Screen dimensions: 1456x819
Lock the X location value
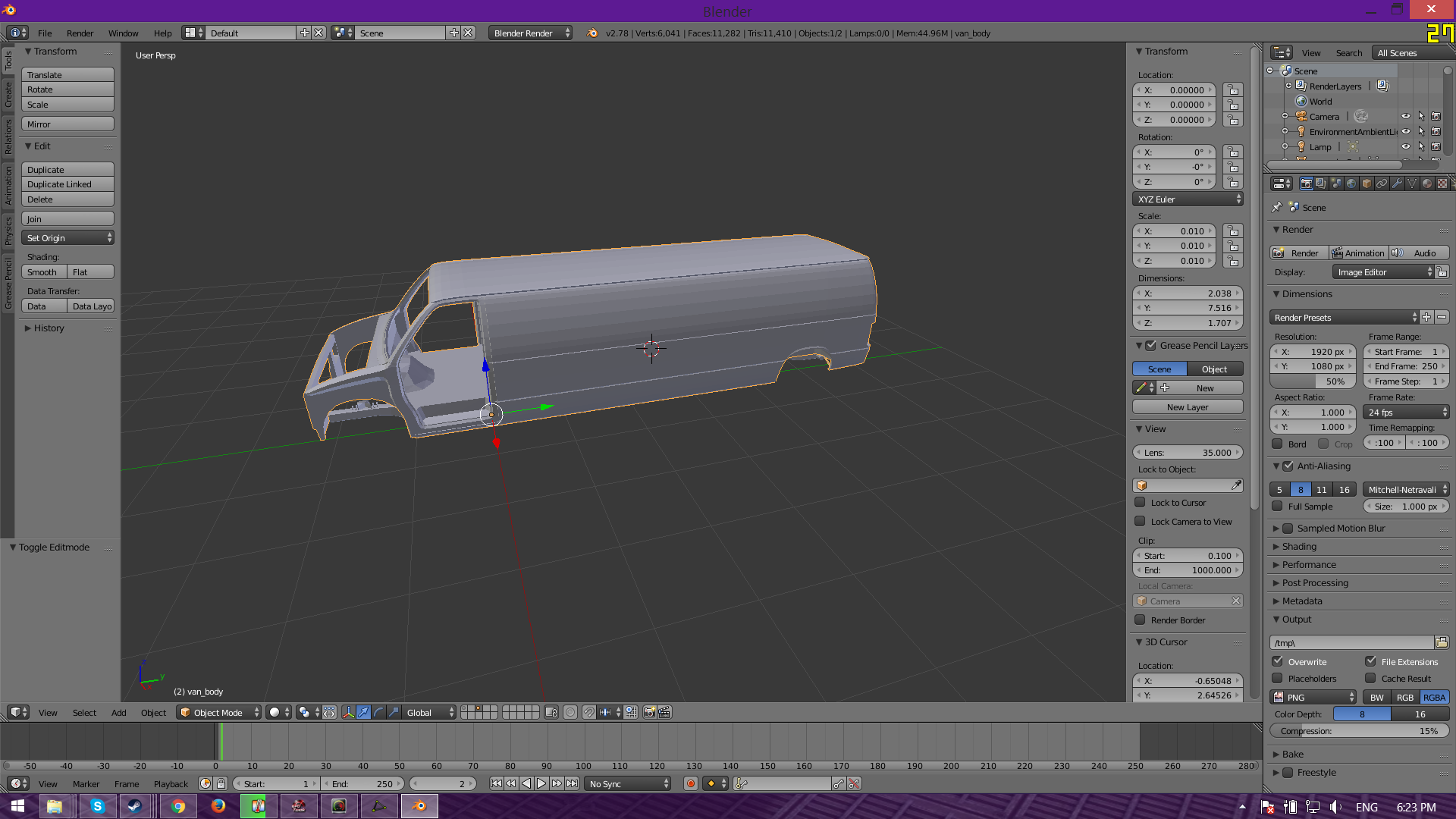[1233, 89]
